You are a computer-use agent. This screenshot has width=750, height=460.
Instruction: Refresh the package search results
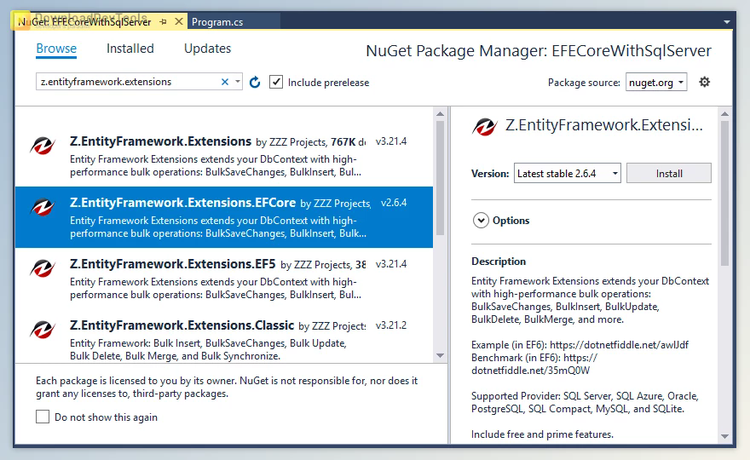[x=255, y=82]
